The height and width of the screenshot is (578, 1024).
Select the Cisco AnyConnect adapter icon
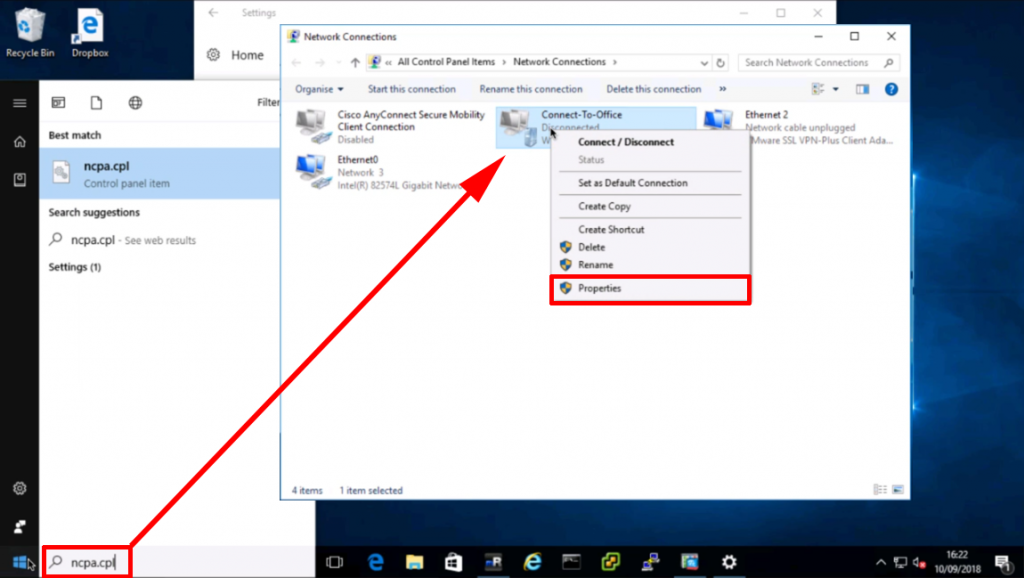pyautogui.click(x=315, y=125)
